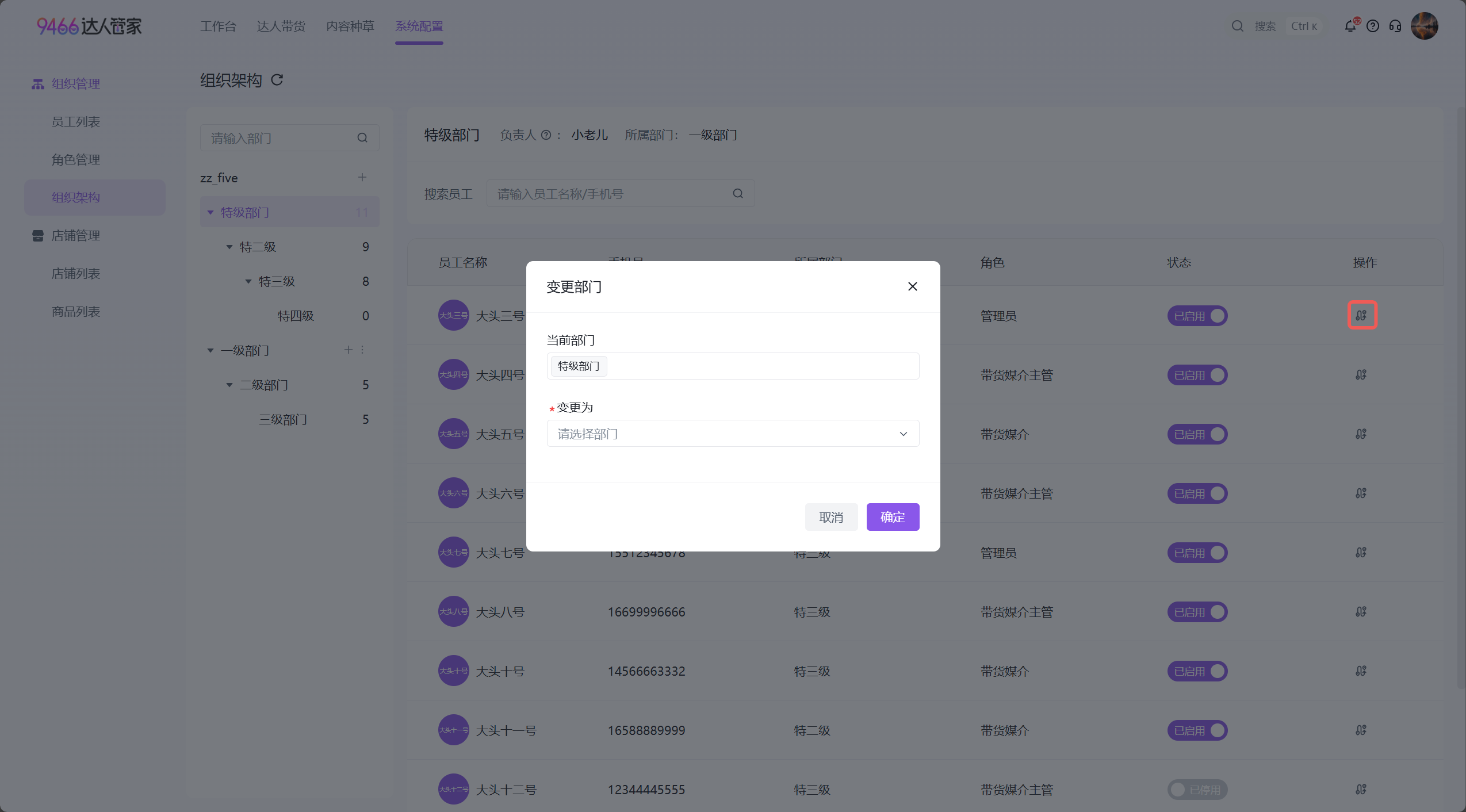1466x812 pixels.
Task: Add a sub-department under 一级部门
Action: pos(349,350)
